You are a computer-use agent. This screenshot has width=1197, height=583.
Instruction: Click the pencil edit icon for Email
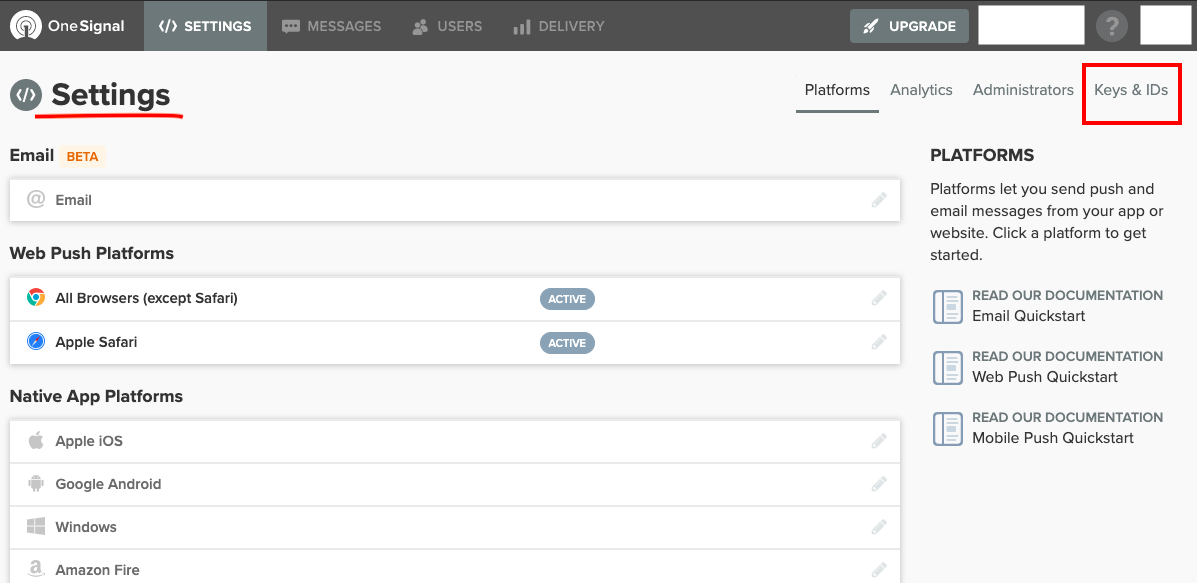pos(879,200)
